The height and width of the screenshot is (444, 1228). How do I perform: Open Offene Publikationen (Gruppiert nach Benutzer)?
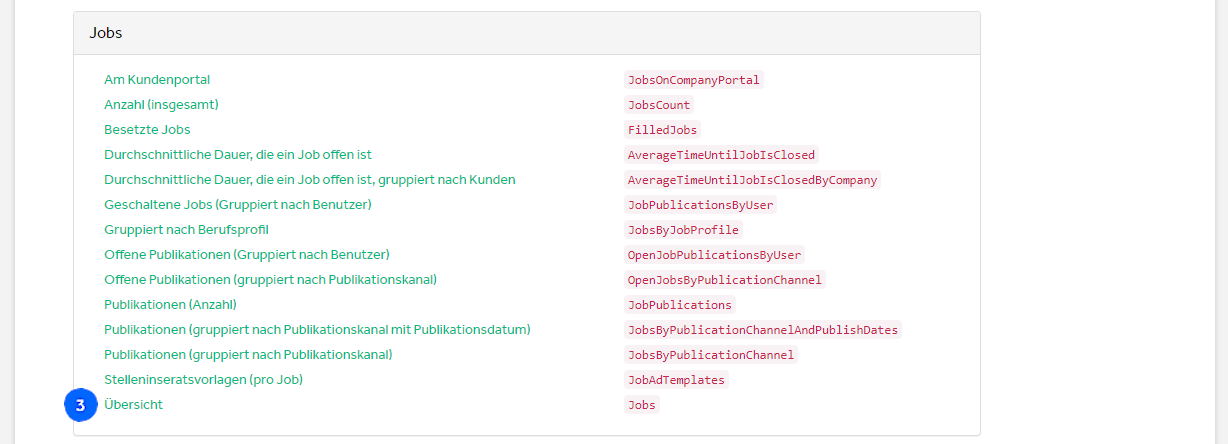pyautogui.click(x=247, y=255)
